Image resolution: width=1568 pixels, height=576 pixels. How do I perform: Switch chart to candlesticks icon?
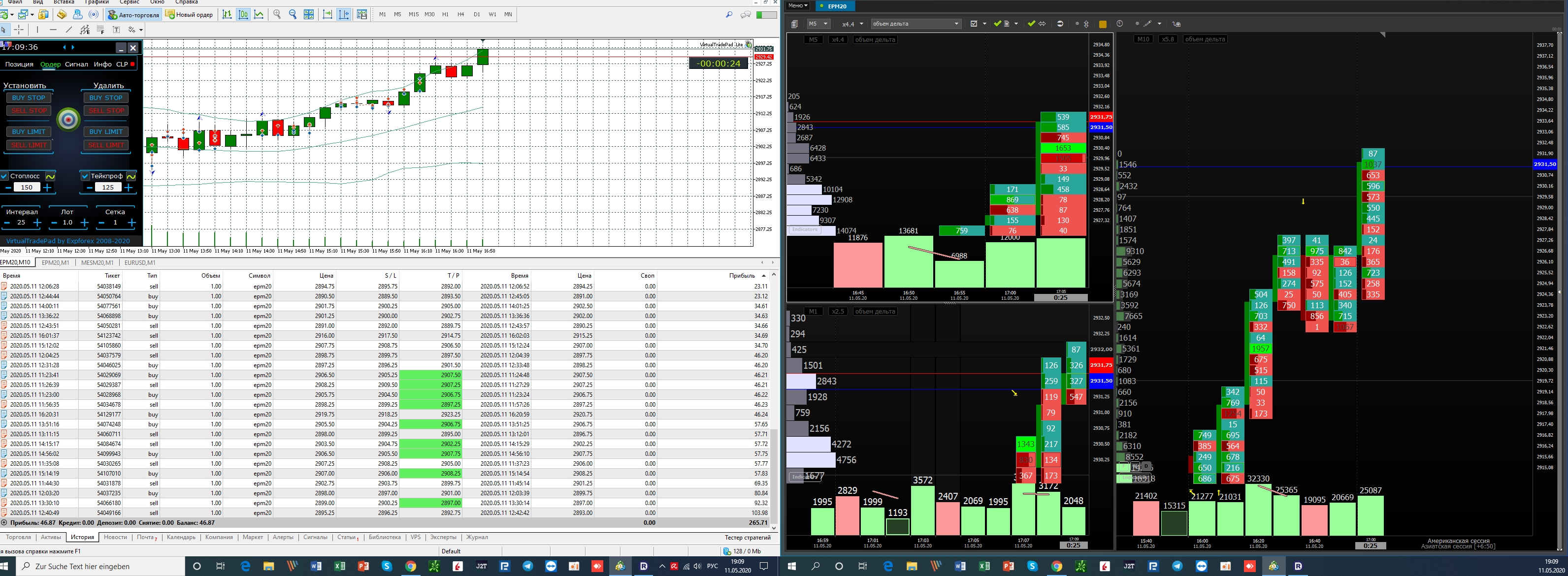click(243, 15)
